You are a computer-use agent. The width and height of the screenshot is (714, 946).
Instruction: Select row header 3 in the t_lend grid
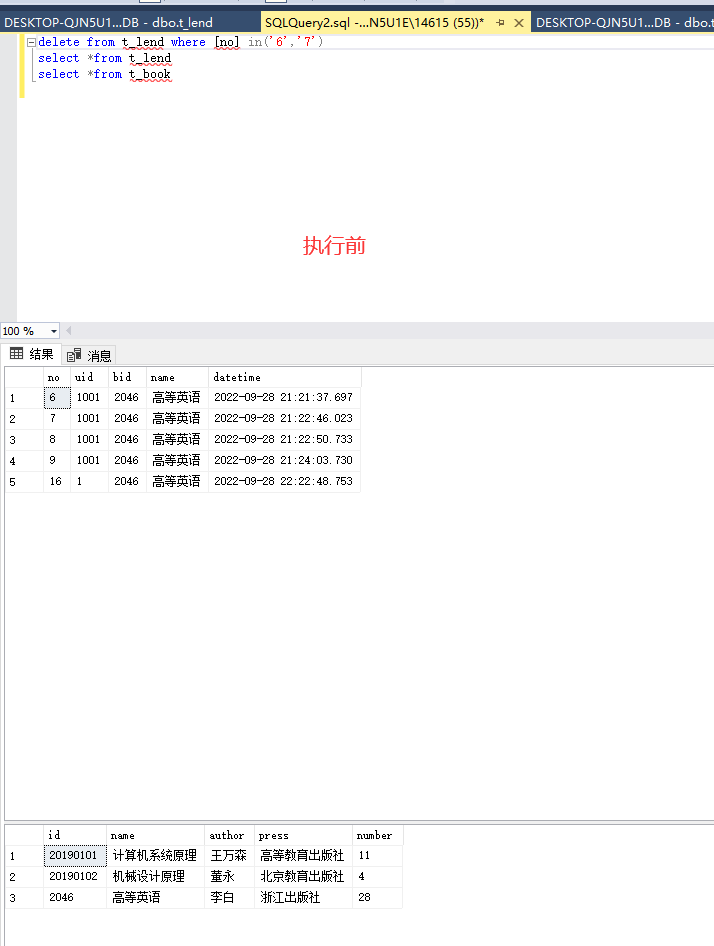click(24, 440)
